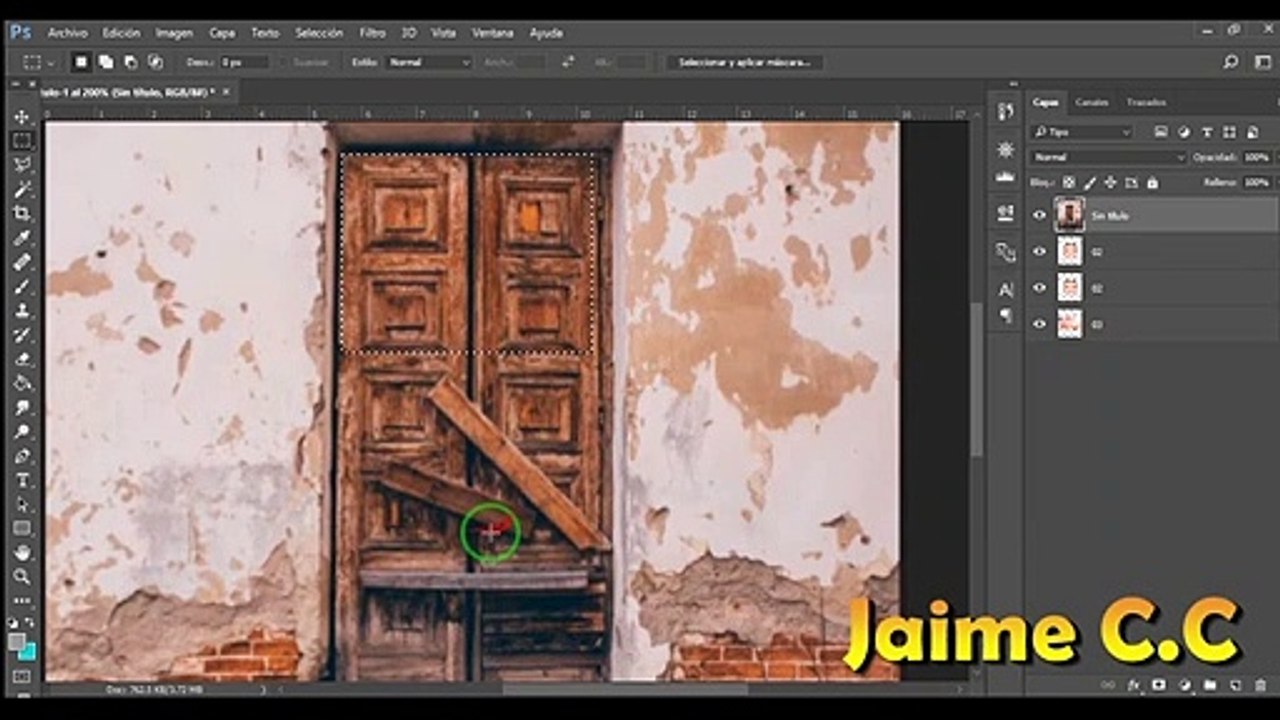Select the Dodge tool
The width and height of the screenshot is (1280, 720).
(x=21, y=431)
